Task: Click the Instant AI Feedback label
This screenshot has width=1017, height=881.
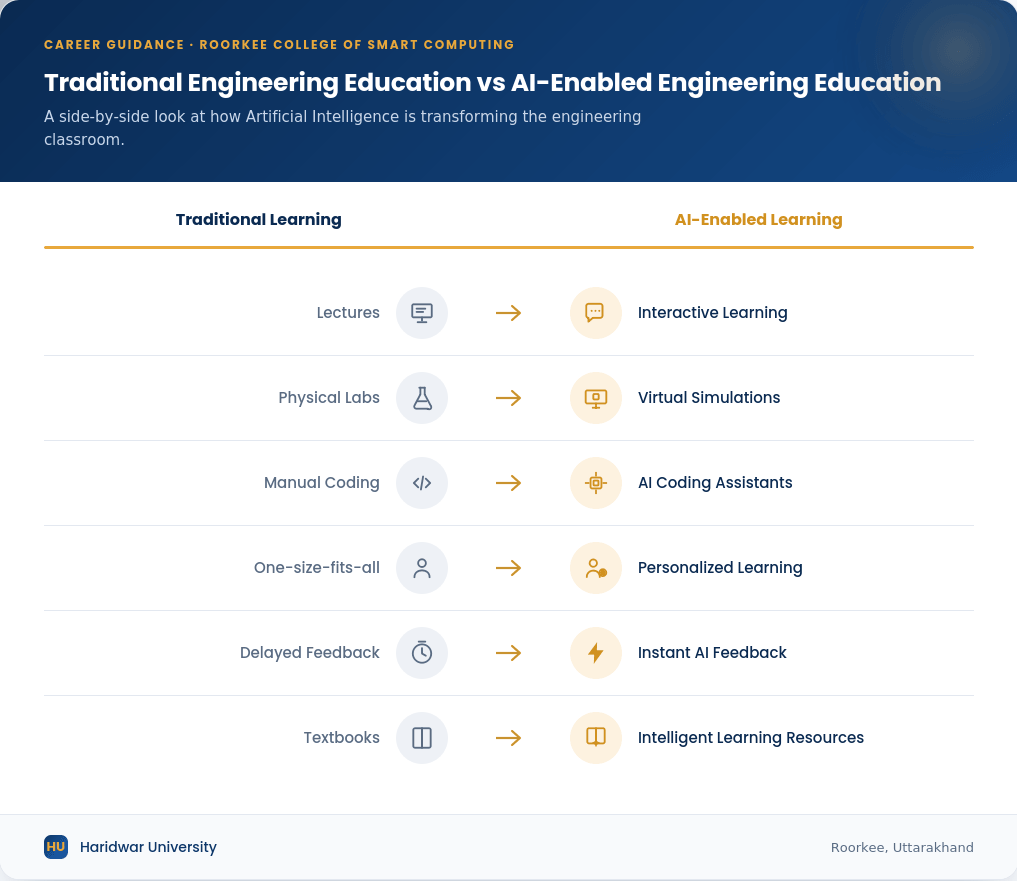Action: (x=712, y=653)
